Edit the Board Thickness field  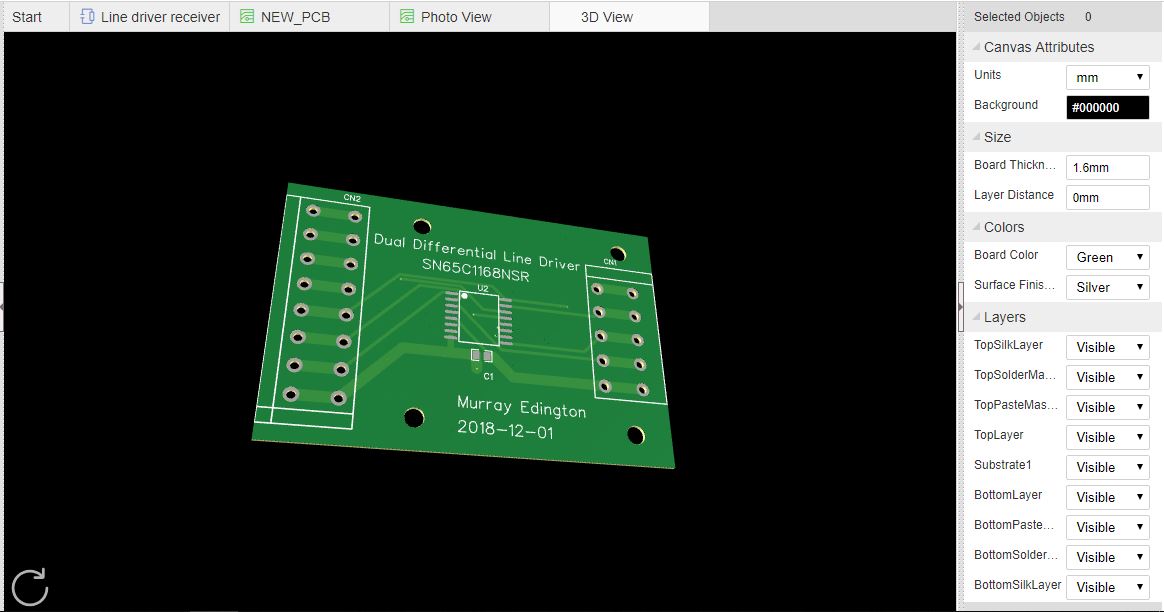pos(1108,167)
